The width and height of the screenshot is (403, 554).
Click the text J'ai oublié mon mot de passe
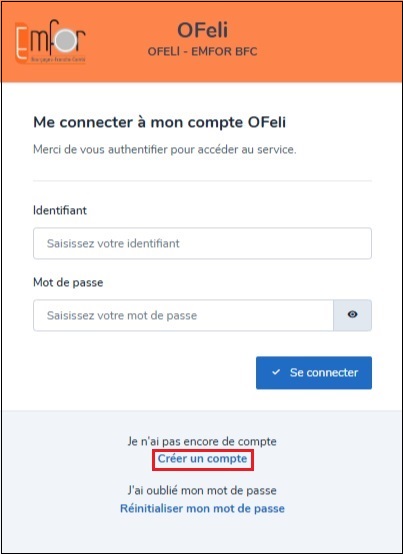click(x=202, y=490)
